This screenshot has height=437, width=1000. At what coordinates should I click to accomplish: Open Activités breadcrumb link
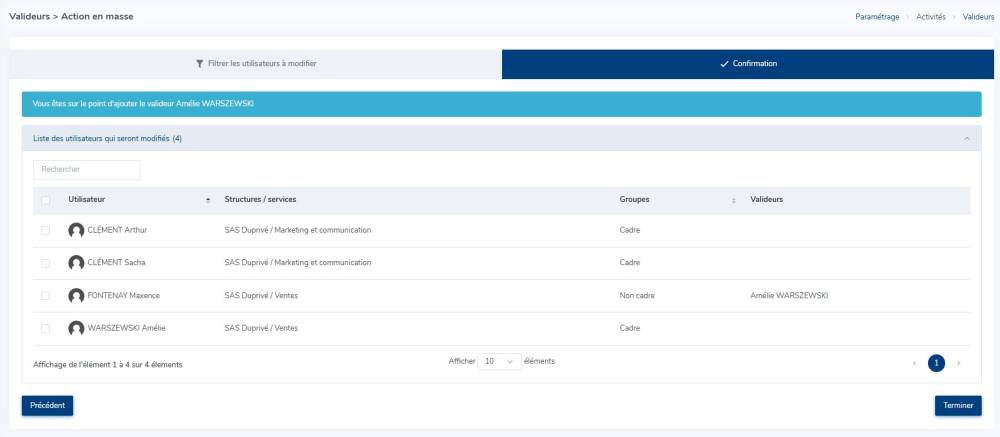click(x=930, y=17)
